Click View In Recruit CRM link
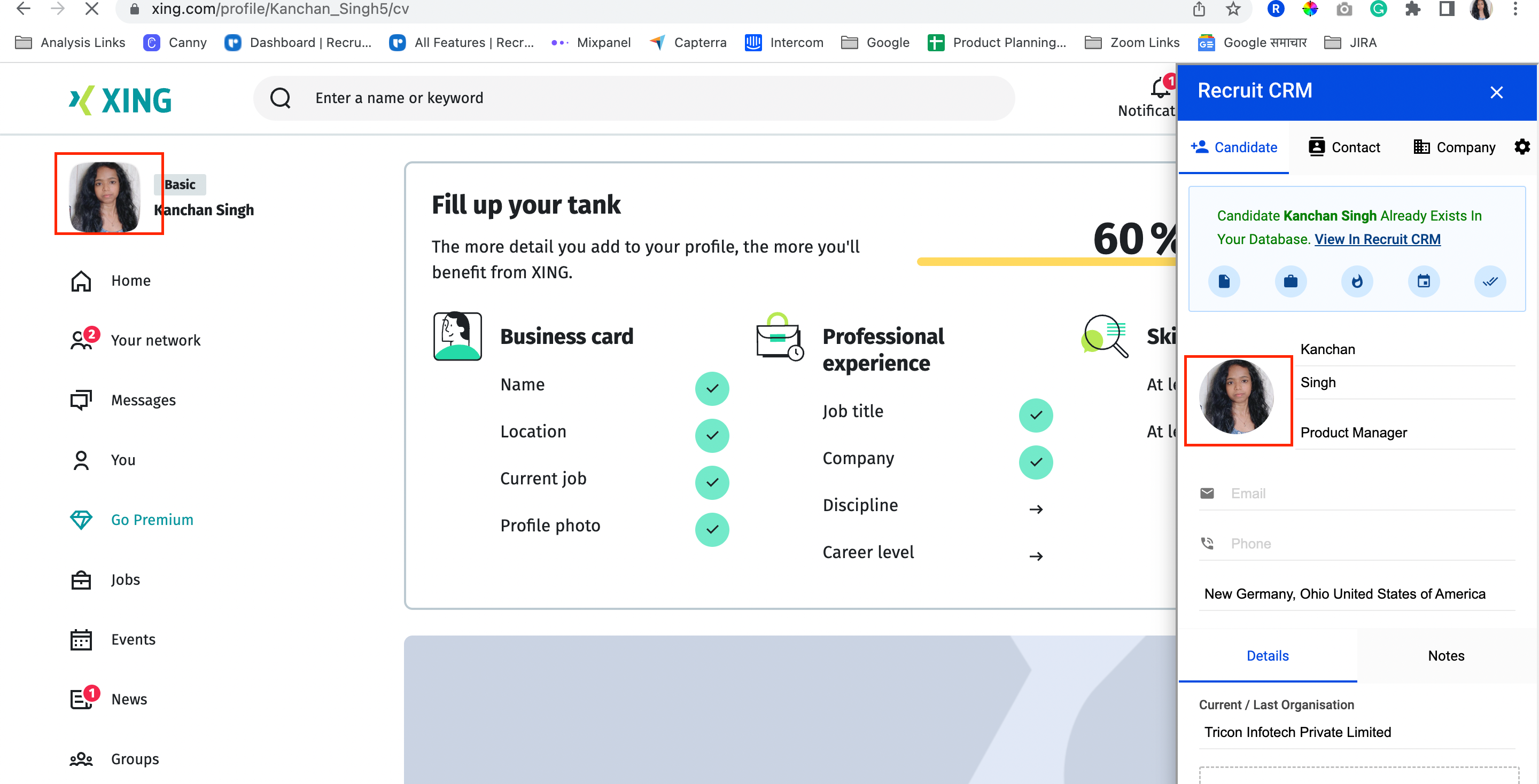 click(1377, 239)
